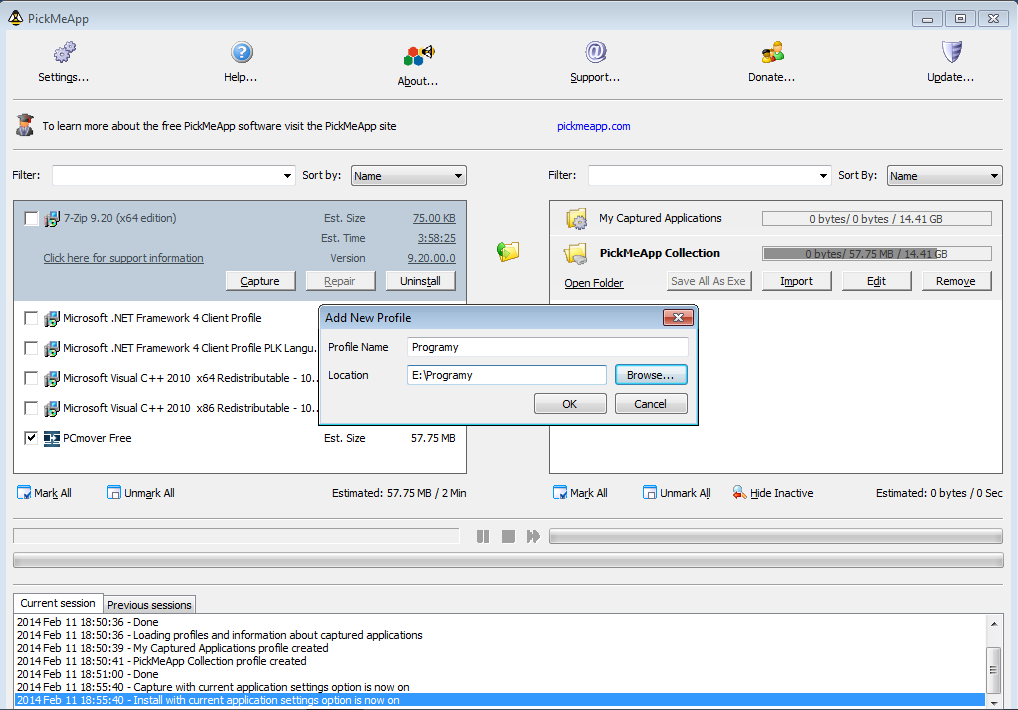
Task: Check Visual C++ 2010 x64 Redistributable
Action: pos(31,378)
